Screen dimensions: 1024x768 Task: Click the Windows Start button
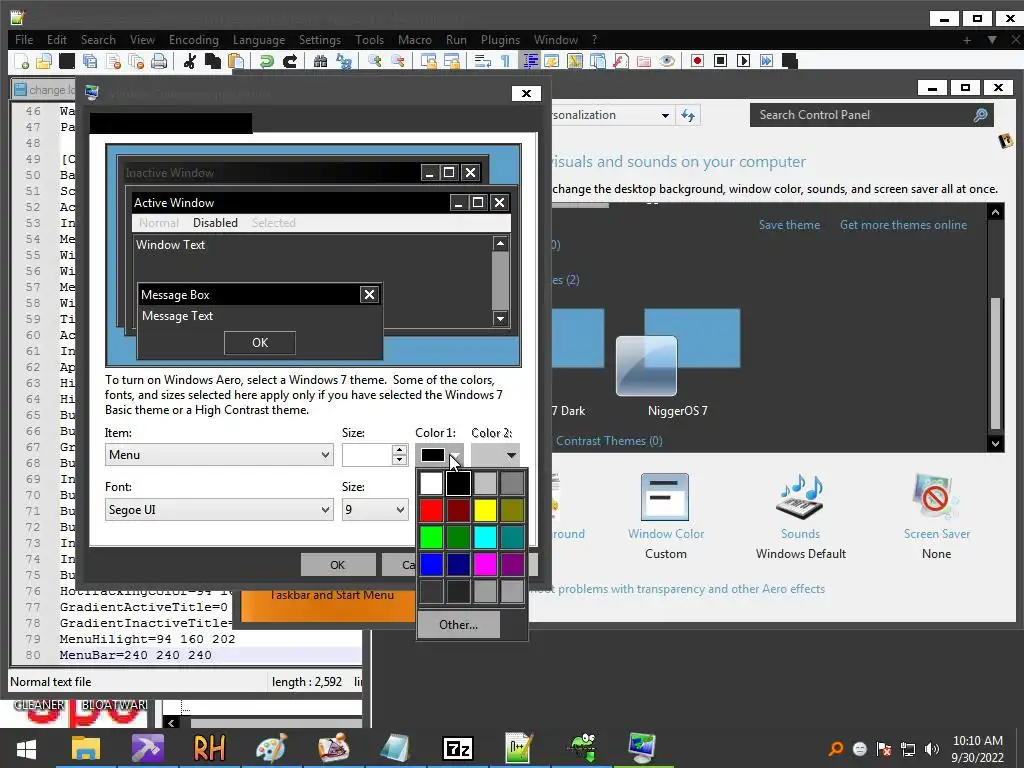pos(26,748)
